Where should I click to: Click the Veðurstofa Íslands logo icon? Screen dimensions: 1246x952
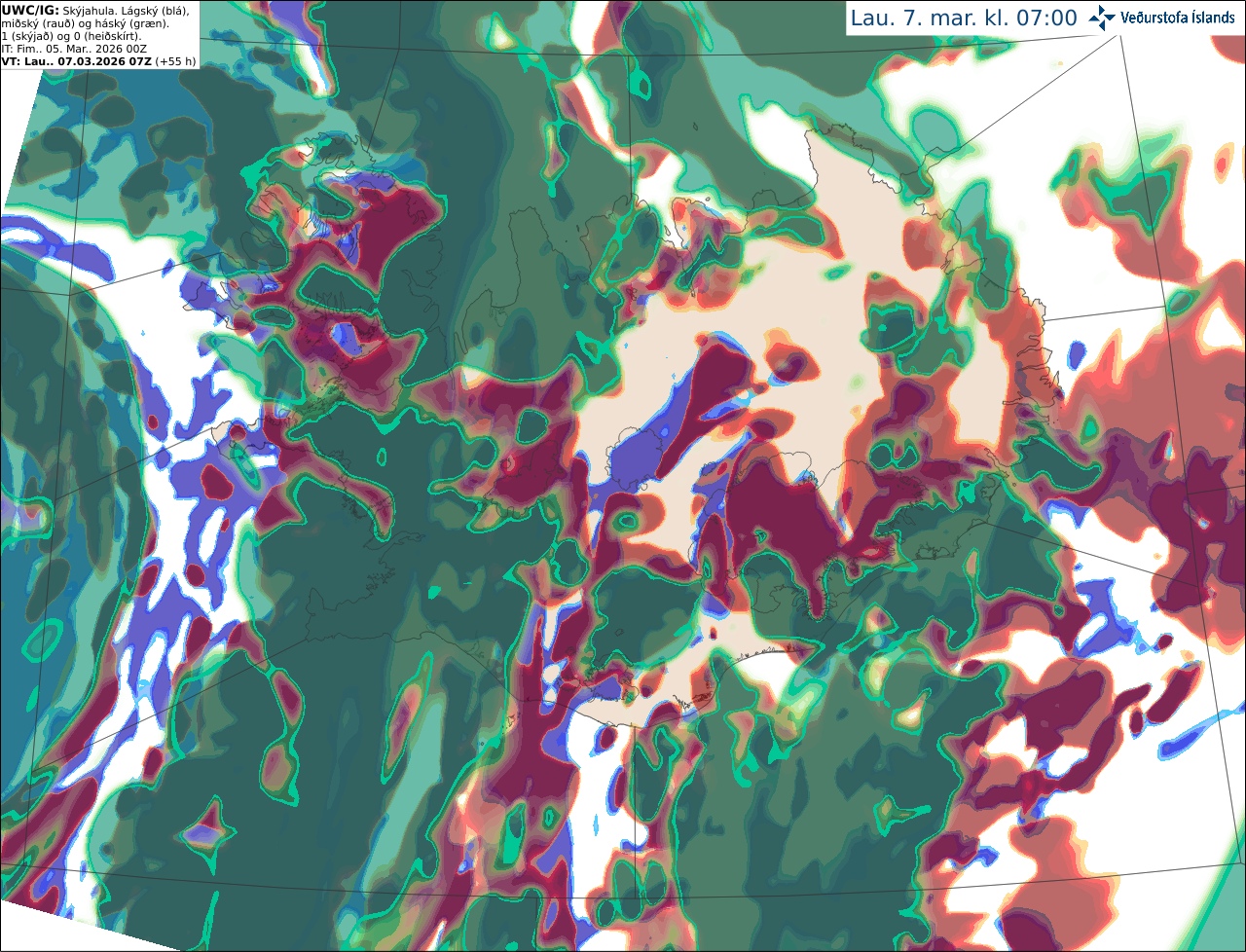(1102, 18)
